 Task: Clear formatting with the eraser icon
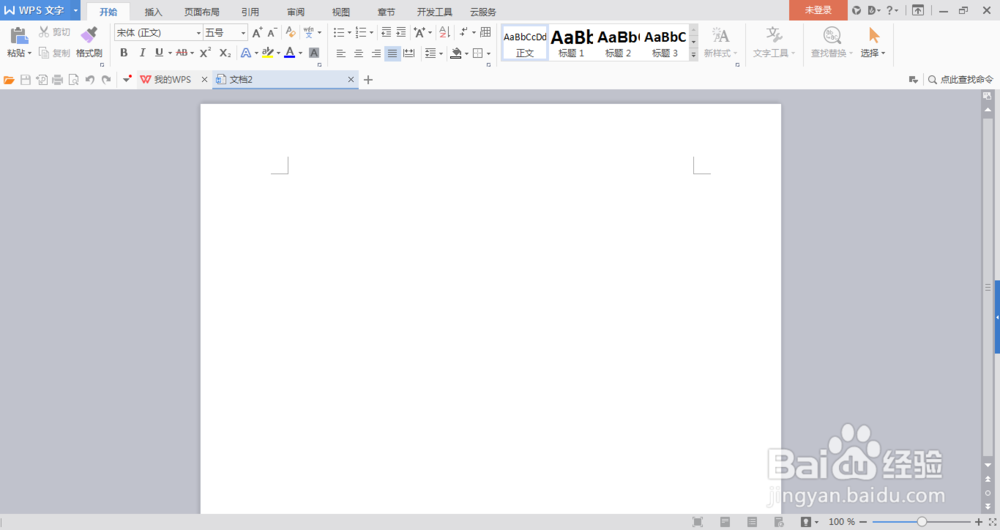[290, 32]
